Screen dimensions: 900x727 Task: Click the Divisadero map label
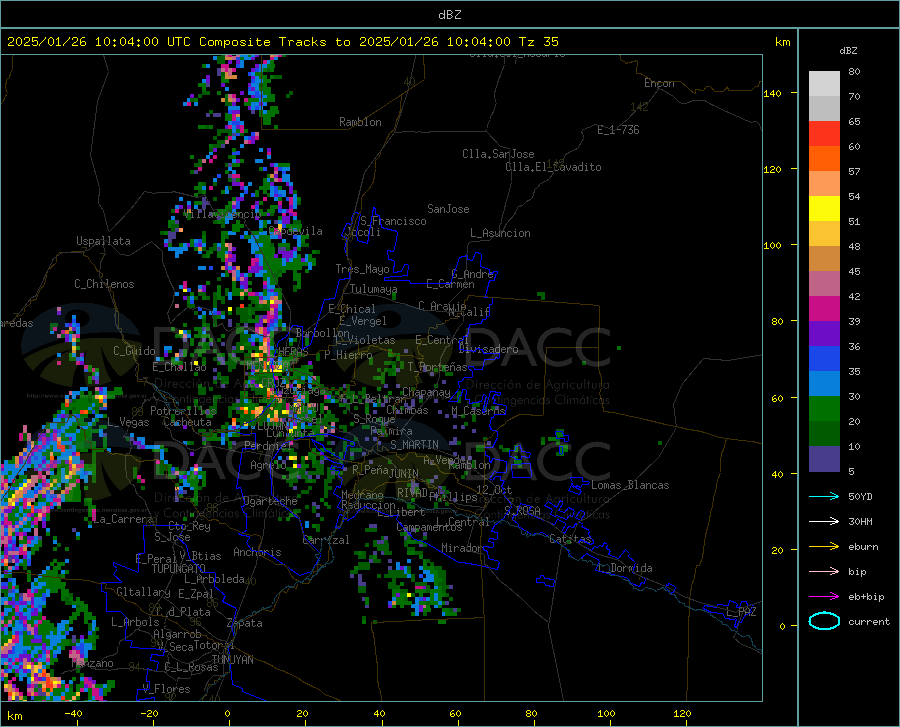(x=488, y=349)
